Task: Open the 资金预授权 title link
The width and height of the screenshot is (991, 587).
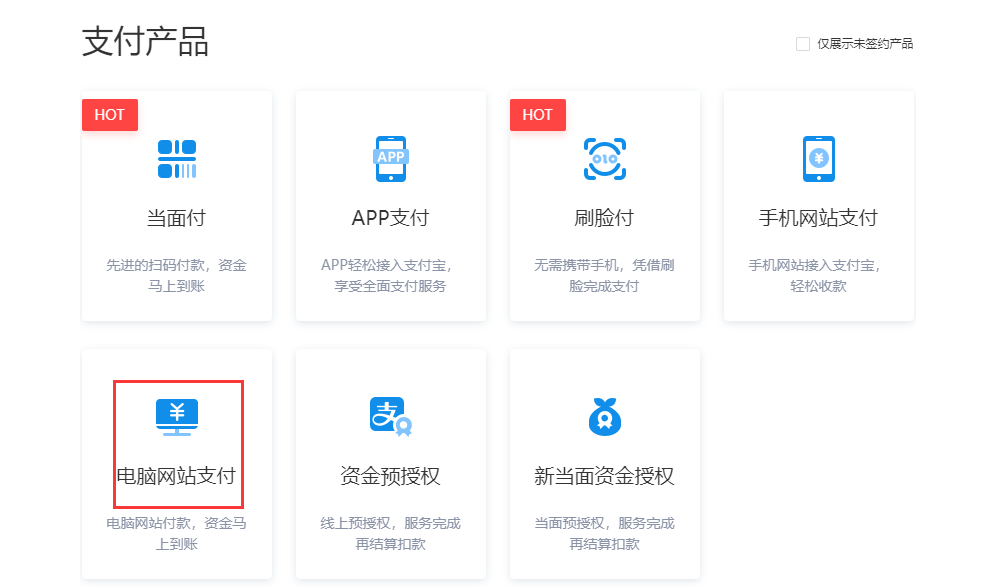Action: [390, 476]
